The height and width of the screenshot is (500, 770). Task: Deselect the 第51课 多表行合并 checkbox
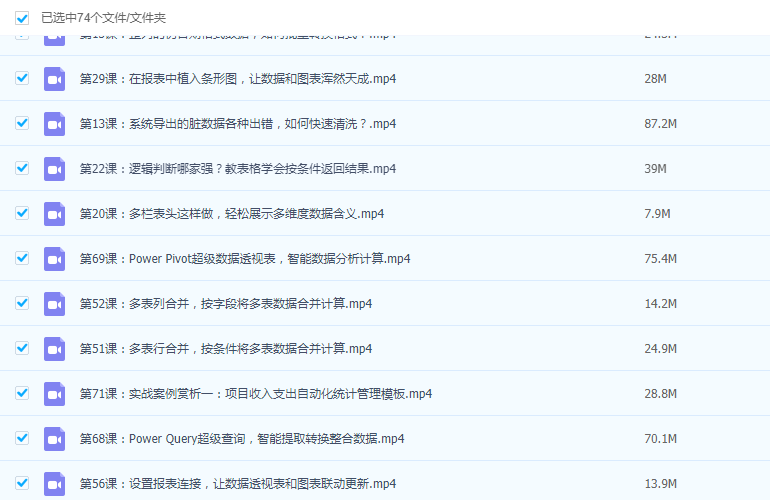[x=22, y=348]
